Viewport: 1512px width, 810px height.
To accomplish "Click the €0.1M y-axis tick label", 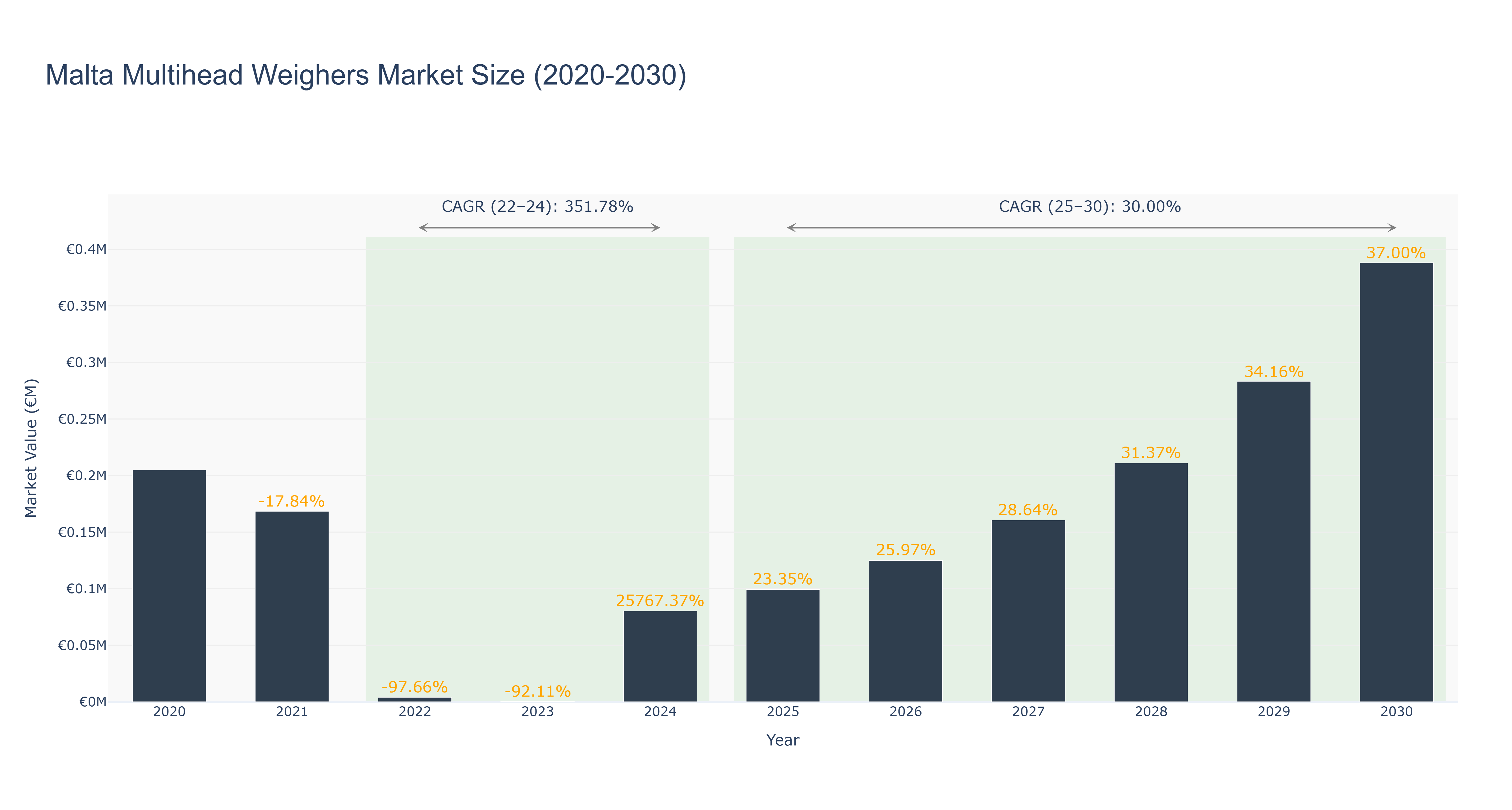I will point(86,589).
